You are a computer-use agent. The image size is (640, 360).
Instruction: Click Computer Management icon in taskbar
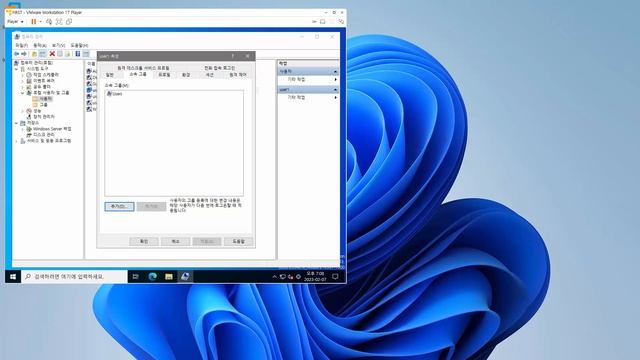[x=185, y=277]
